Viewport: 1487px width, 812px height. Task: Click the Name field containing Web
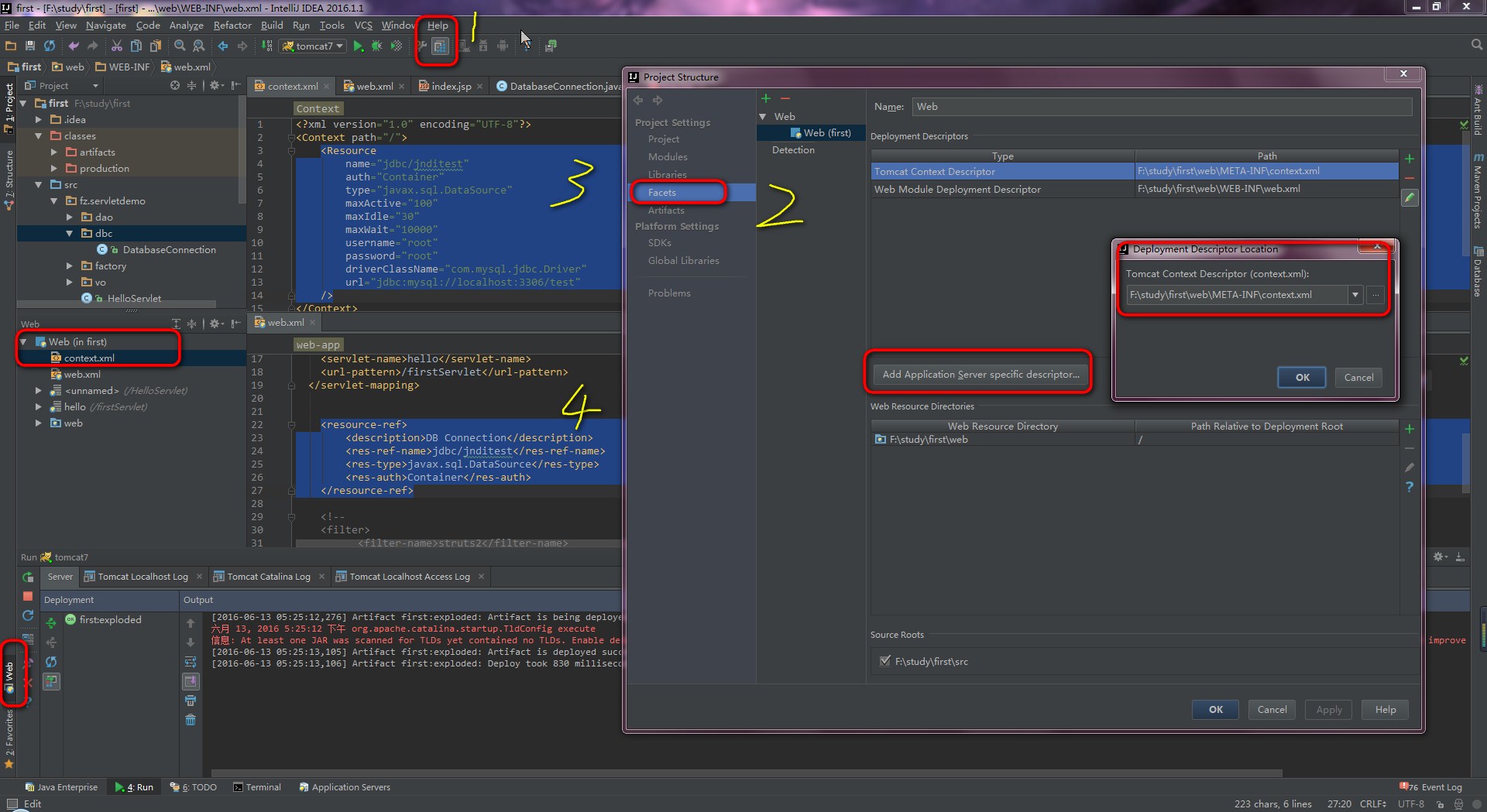[1162, 107]
